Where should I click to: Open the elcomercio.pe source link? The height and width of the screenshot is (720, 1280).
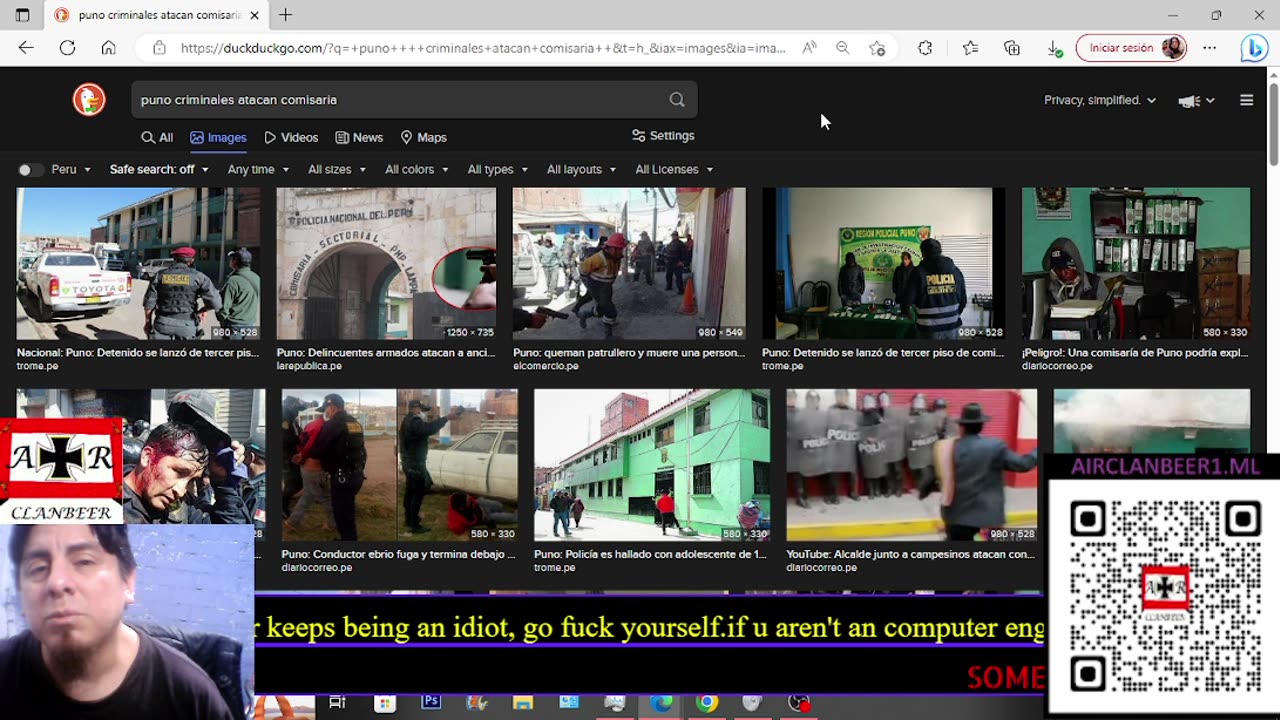[x=546, y=366]
